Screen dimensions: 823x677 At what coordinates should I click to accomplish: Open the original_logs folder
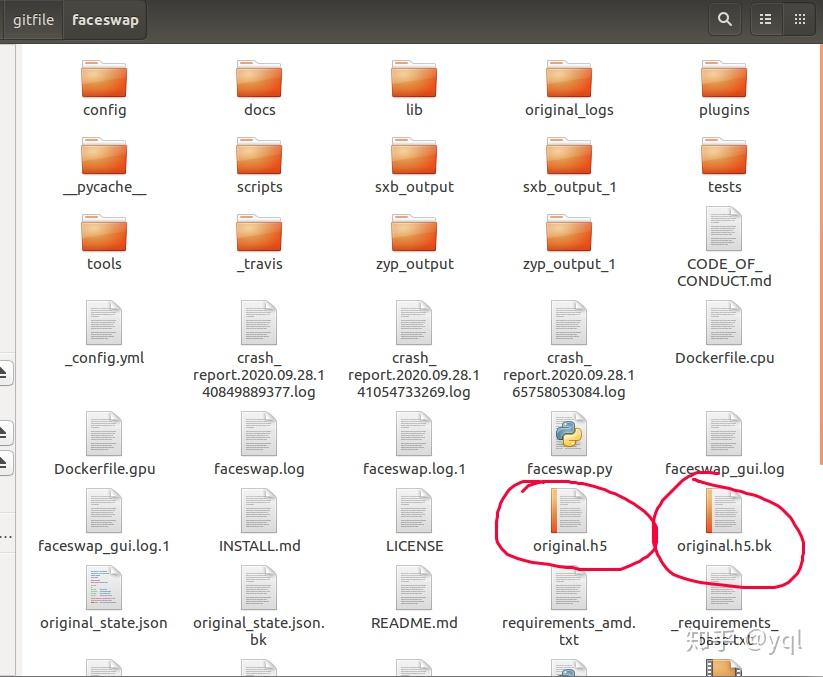569,79
